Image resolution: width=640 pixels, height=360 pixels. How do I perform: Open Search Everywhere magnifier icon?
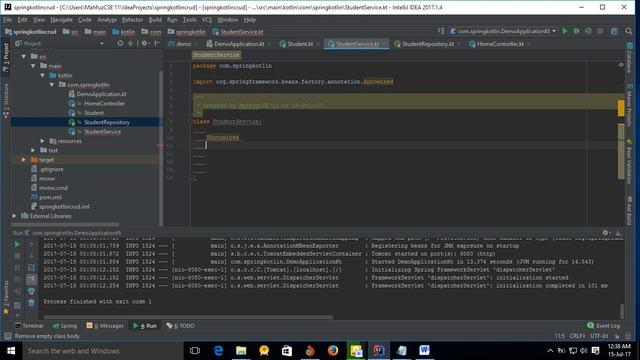pyautogui.click(x=629, y=31)
